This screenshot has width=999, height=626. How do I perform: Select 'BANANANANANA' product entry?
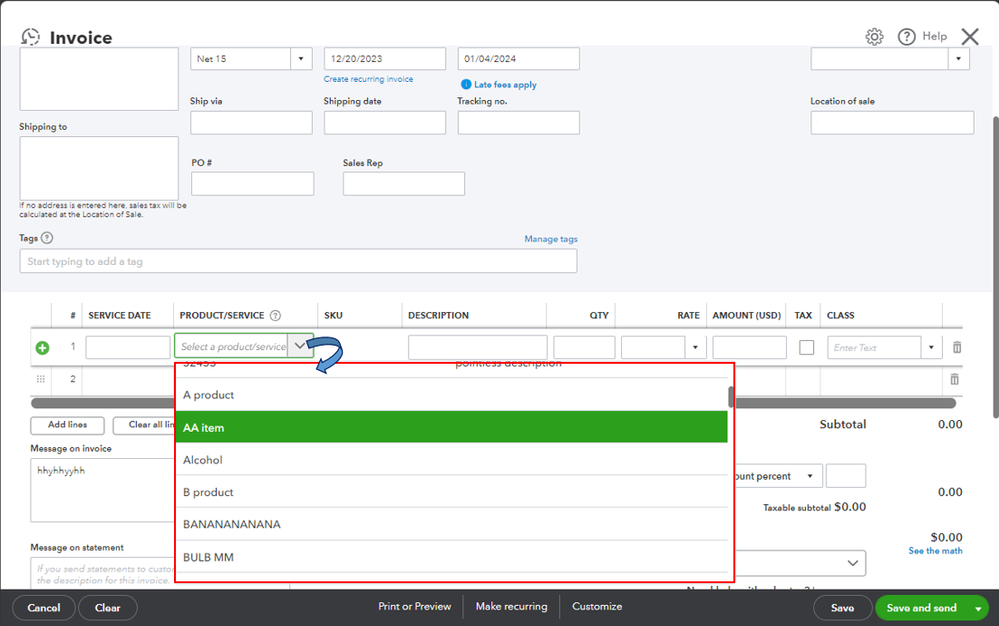point(452,524)
